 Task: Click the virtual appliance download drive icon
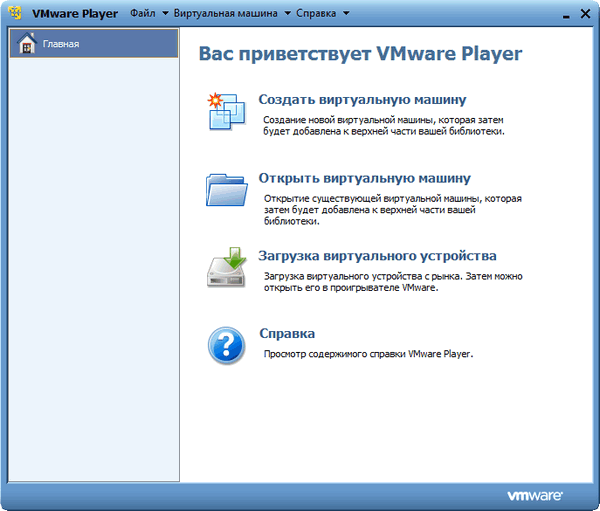[227, 267]
